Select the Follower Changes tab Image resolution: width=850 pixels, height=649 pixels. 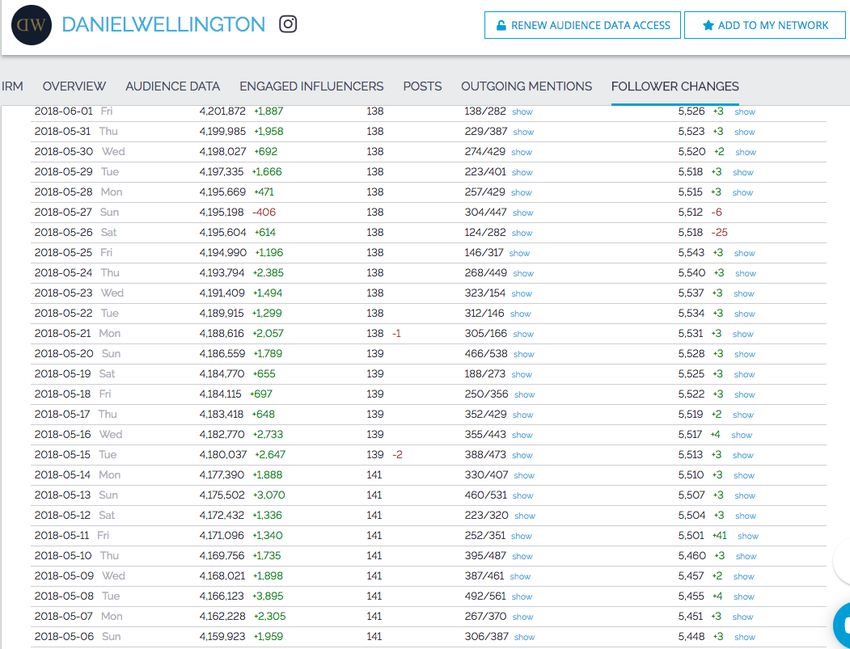coord(675,86)
